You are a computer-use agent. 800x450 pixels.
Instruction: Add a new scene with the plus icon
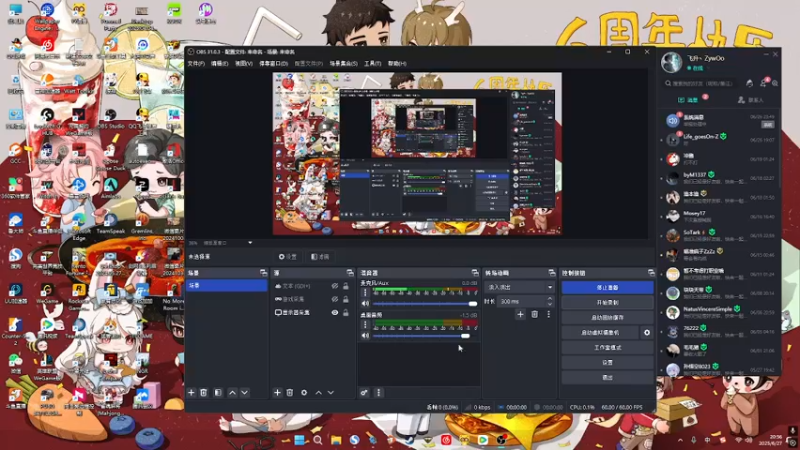tap(191, 393)
